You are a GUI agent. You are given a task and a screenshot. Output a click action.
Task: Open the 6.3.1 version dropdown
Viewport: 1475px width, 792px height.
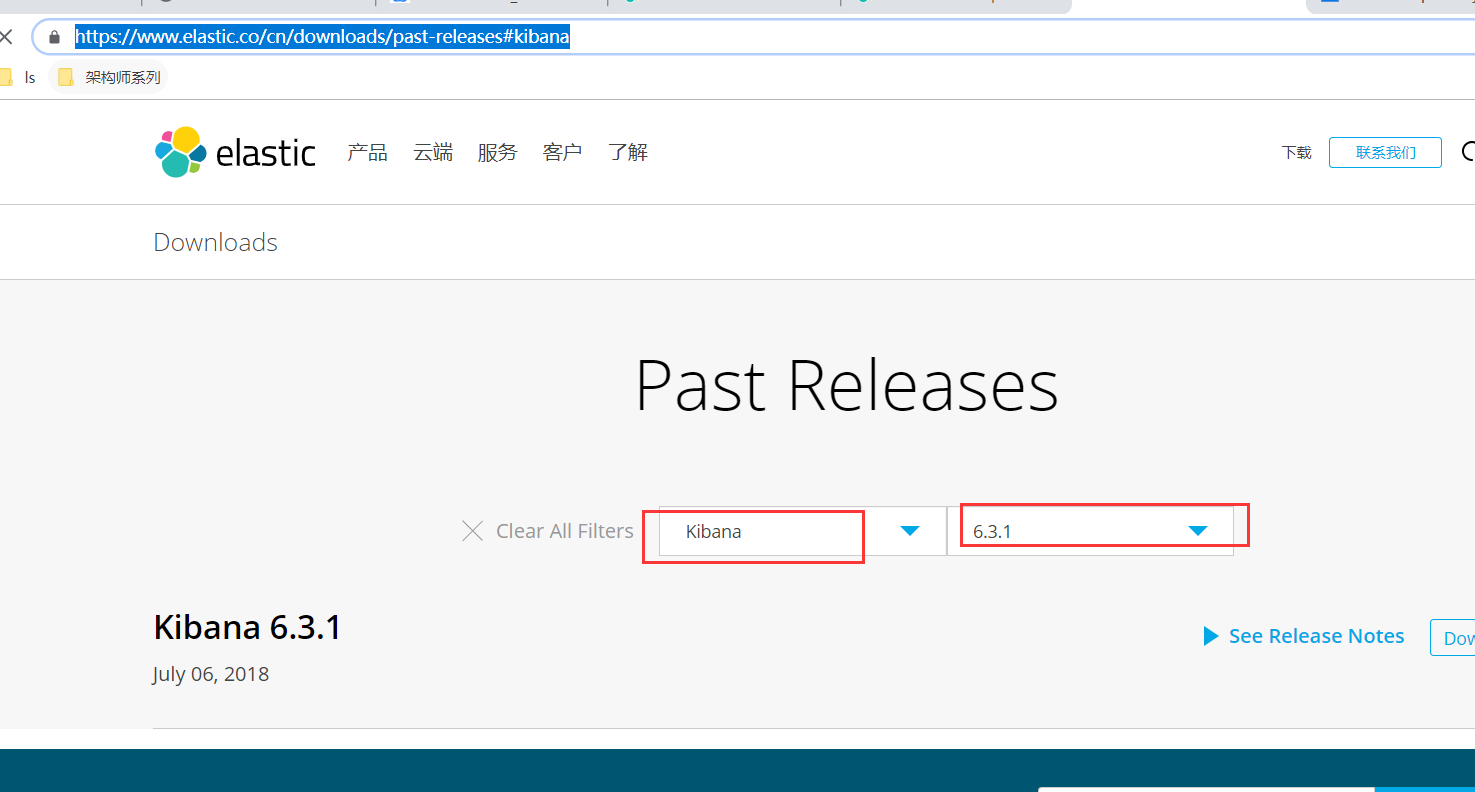(x=1090, y=531)
